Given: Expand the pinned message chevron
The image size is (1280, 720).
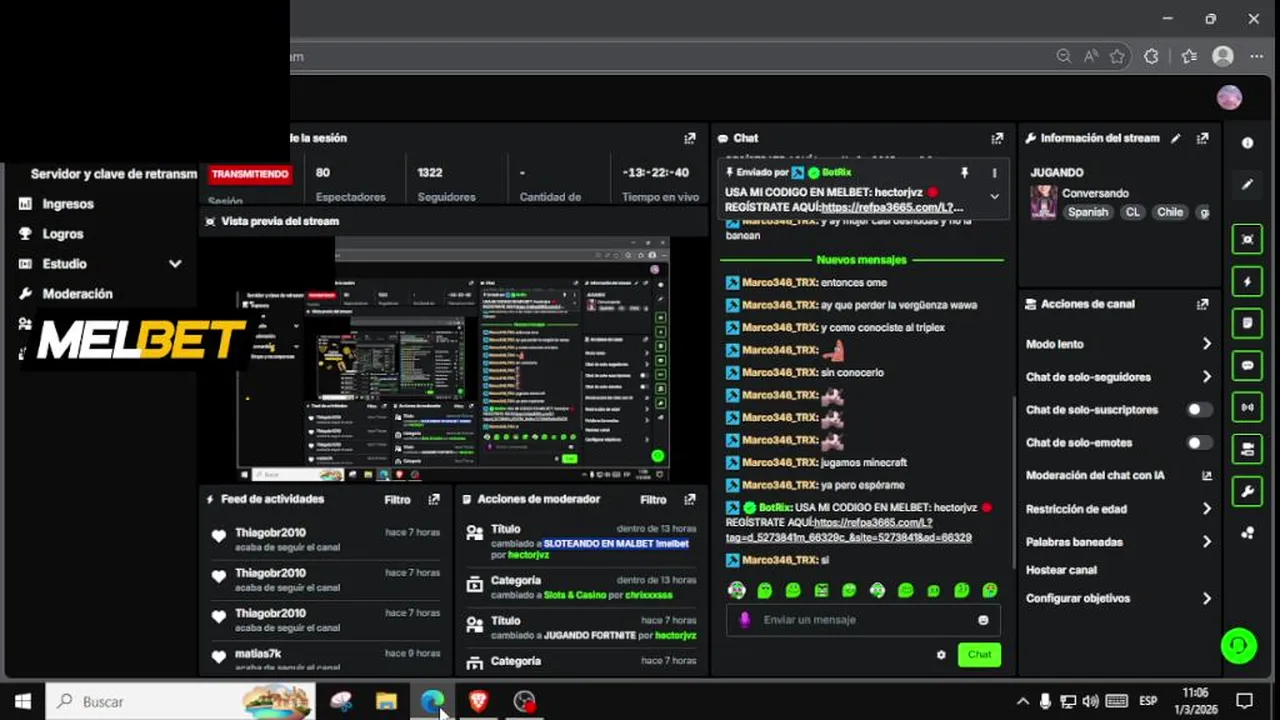Looking at the screenshot, I should [x=994, y=197].
